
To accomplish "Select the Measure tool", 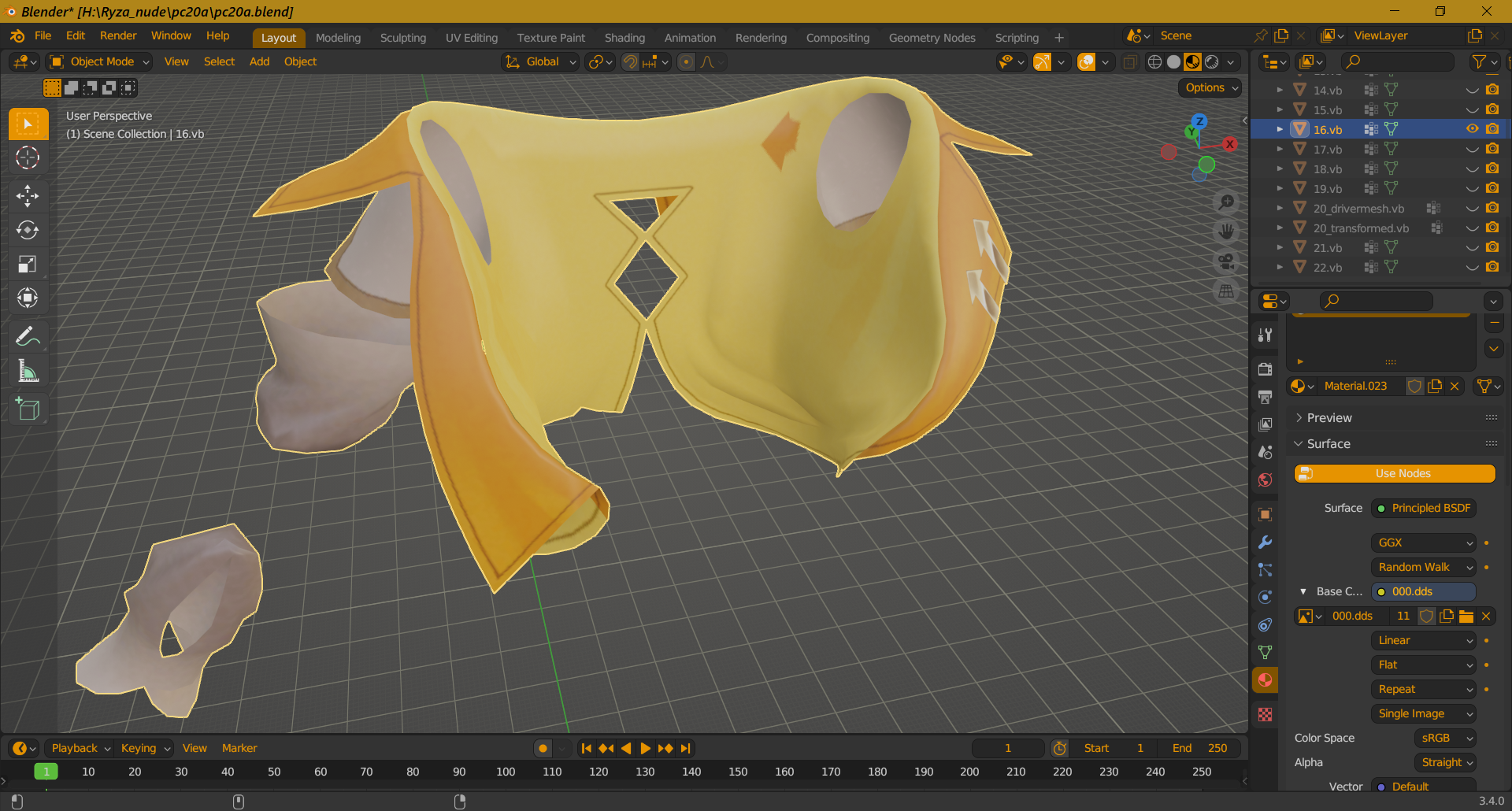I will [28, 370].
